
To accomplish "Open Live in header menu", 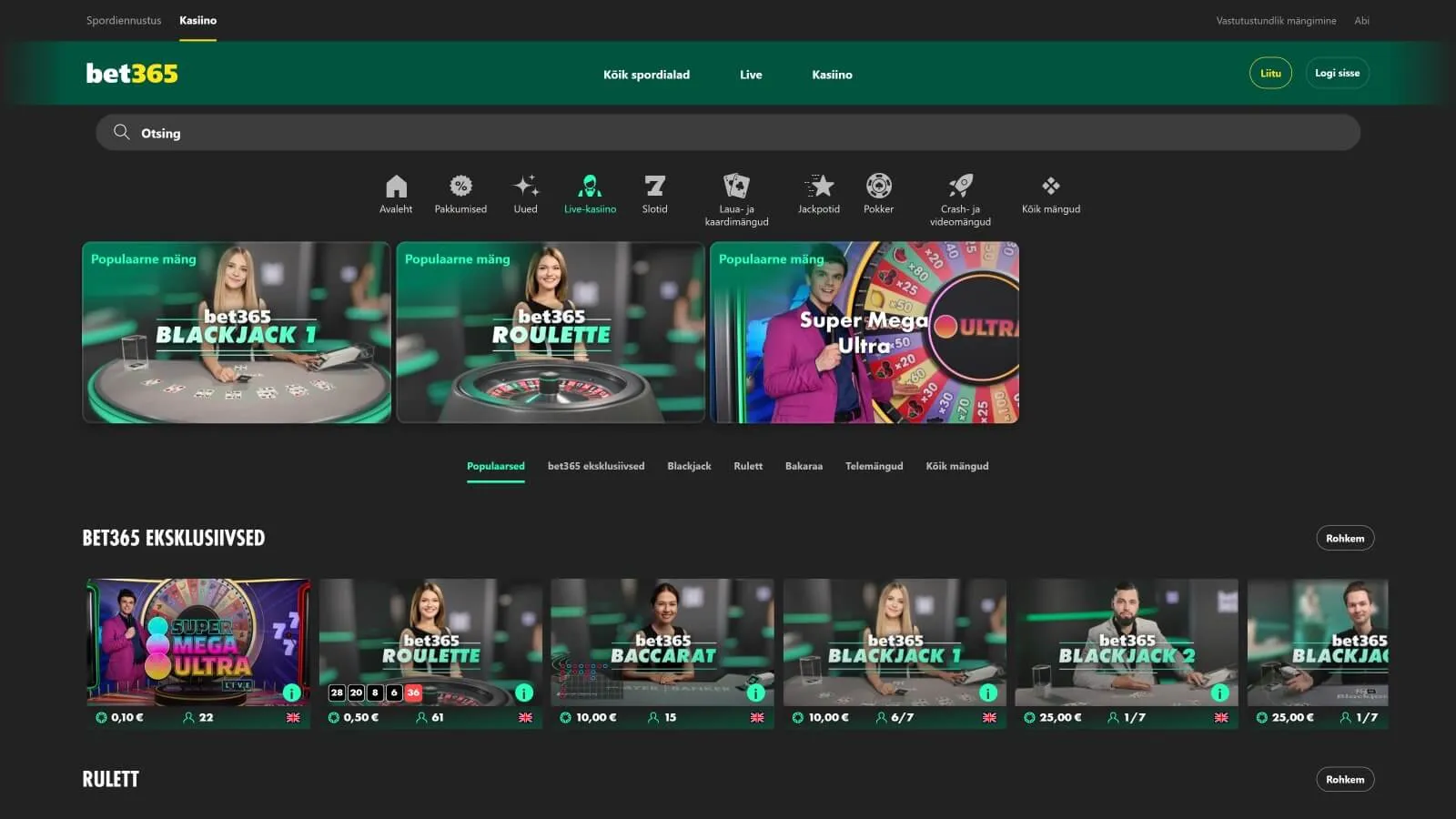I will click(x=751, y=75).
